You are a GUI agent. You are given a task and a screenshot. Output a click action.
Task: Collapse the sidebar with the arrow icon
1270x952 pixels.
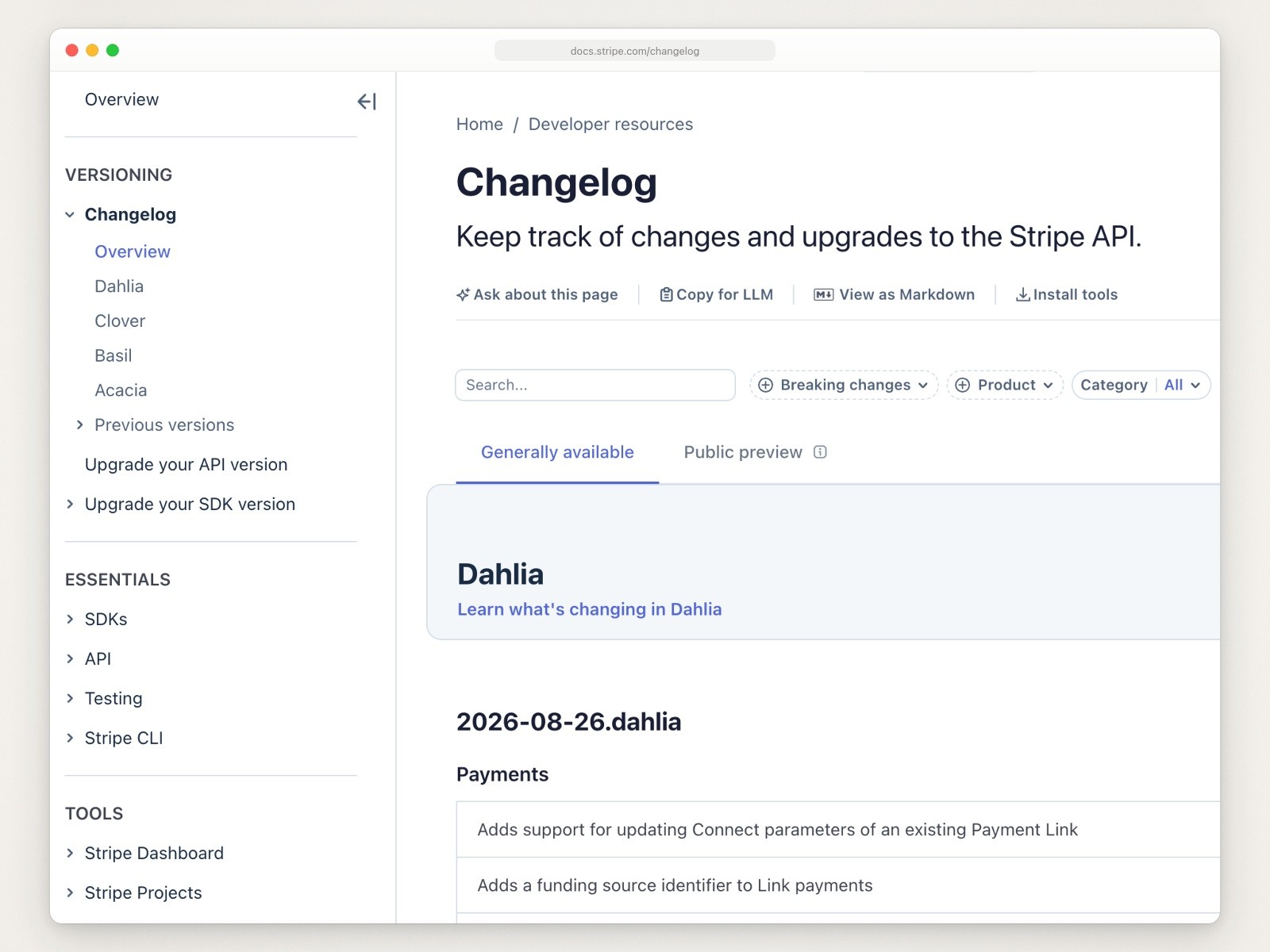tap(367, 102)
